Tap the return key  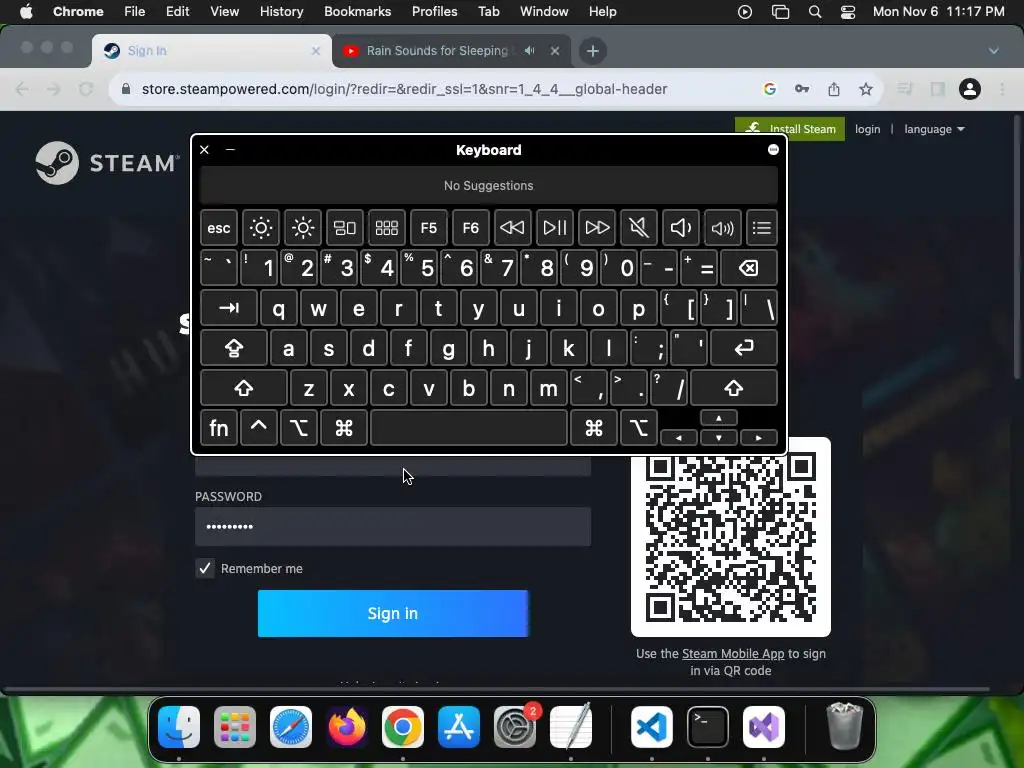[x=744, y=348]
